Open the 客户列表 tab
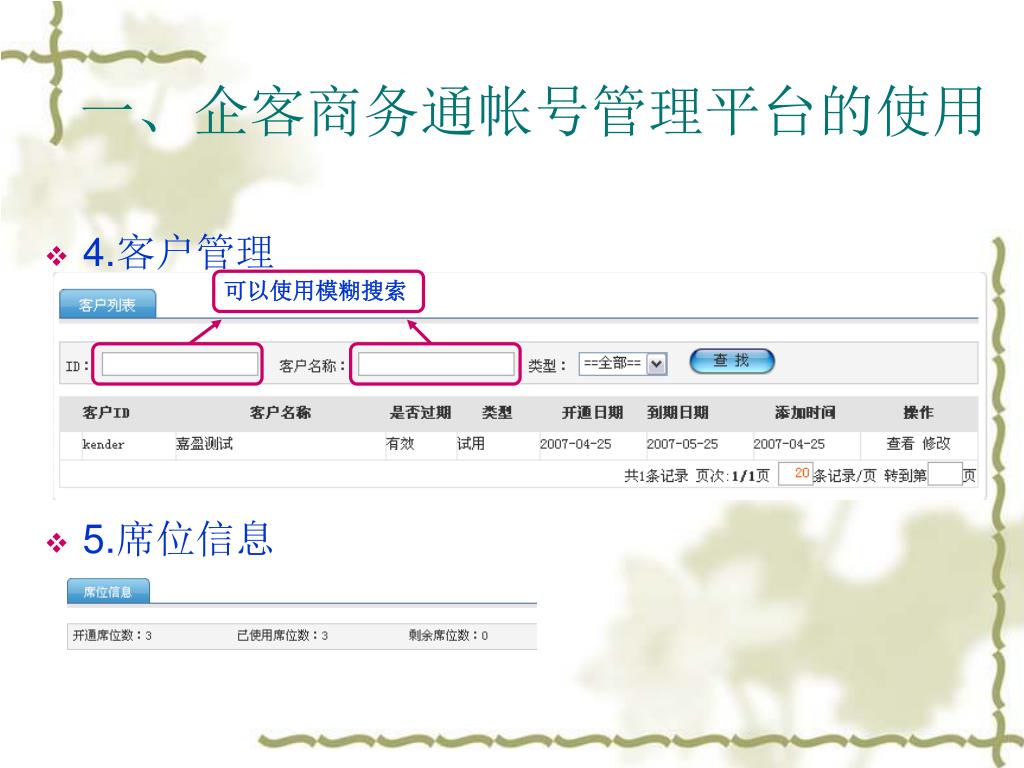The width and height of the screenshot is (1024, 768). 108,304
